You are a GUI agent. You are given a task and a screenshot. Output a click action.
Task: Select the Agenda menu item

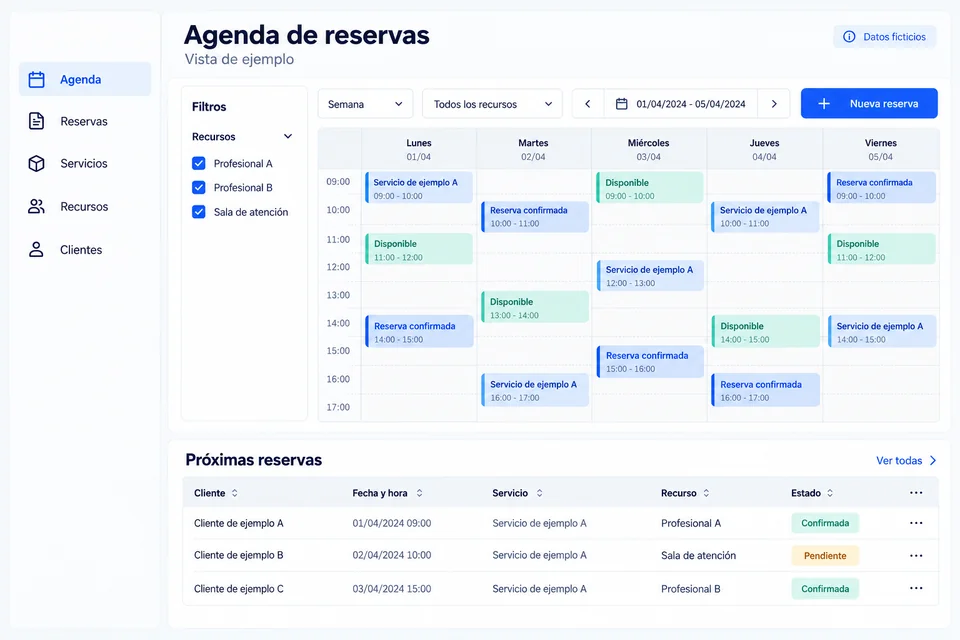click(x=84, y=79)
